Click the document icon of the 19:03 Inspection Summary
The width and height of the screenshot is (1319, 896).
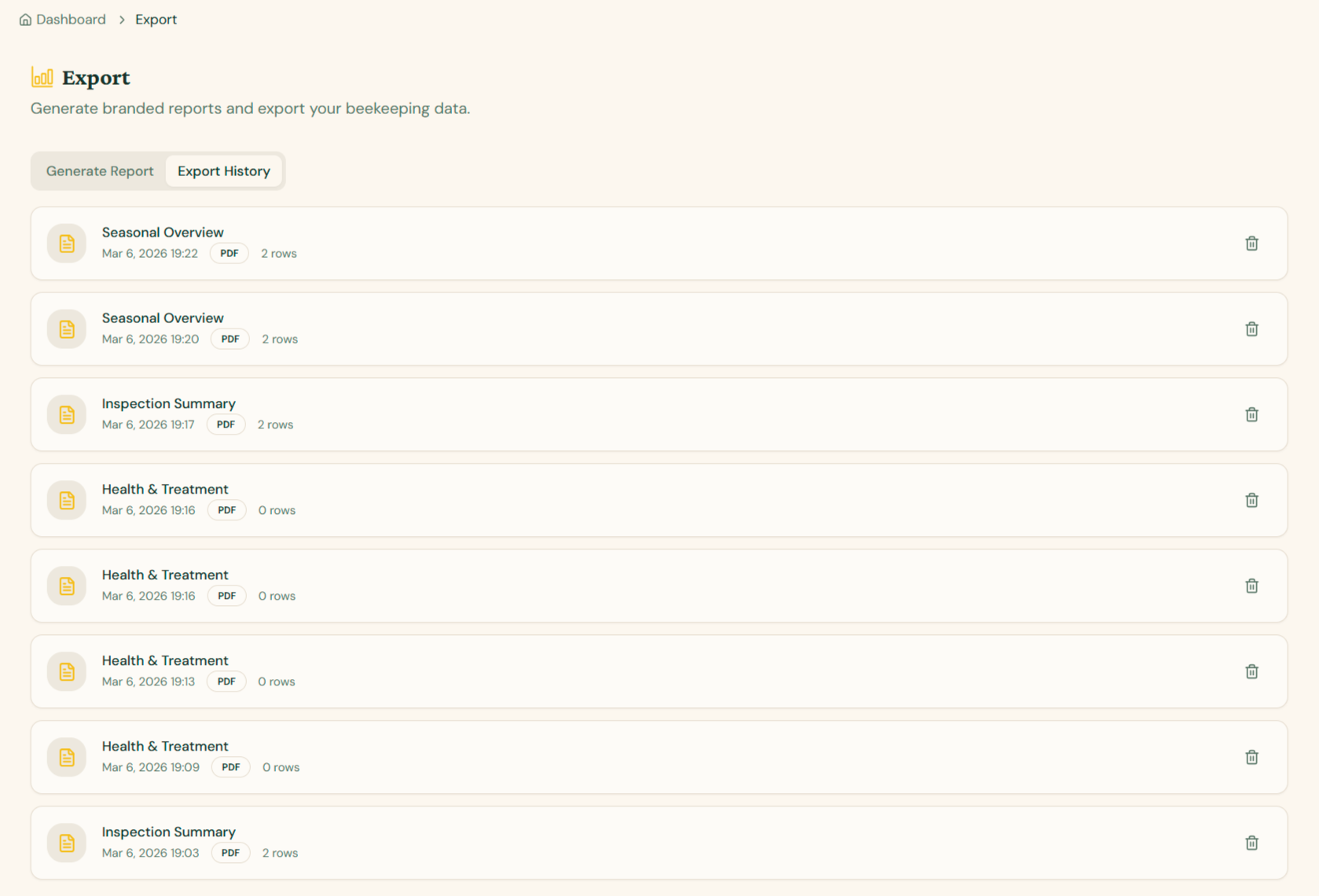tap(67, 843)
